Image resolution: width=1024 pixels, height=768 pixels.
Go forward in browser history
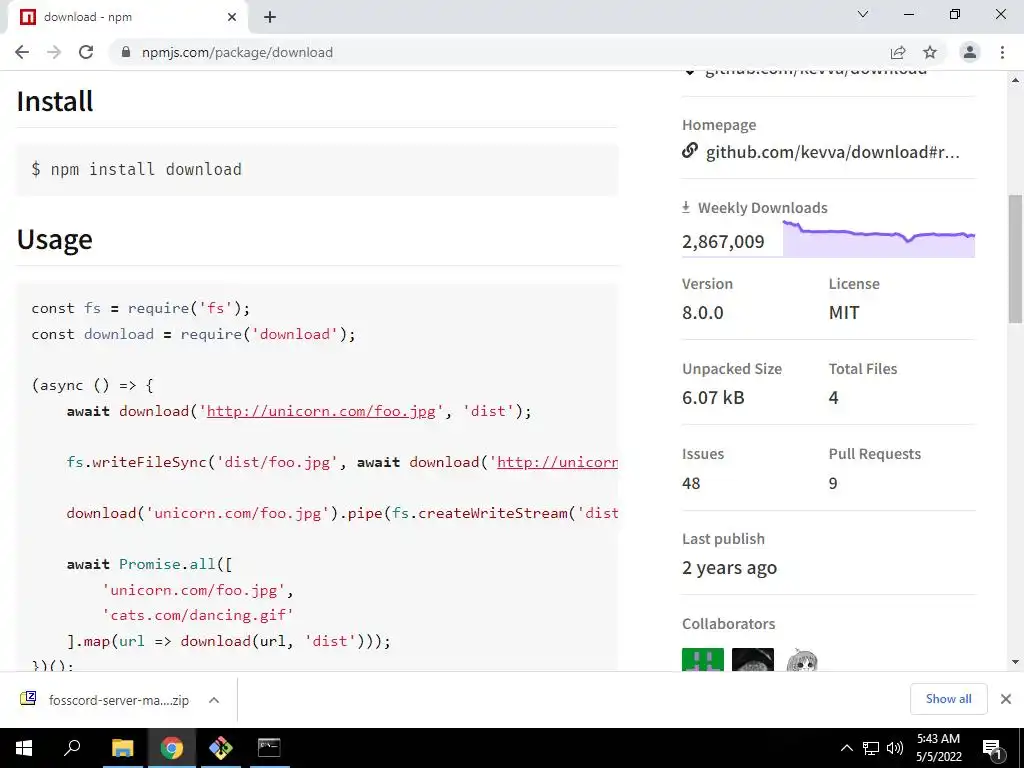pos(54,52)
